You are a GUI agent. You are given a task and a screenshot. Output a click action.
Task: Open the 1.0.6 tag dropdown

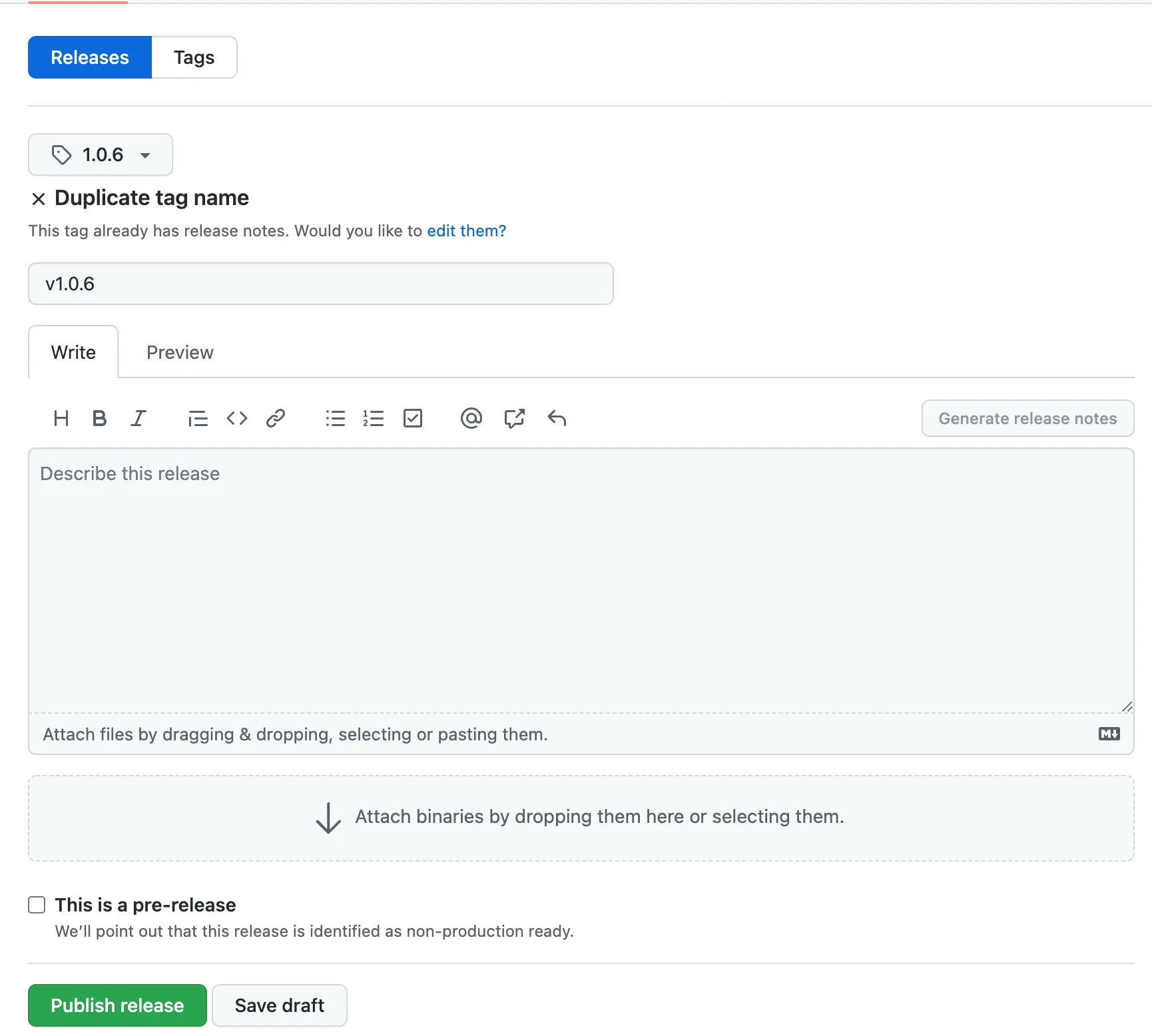click(x=100, y=154)
